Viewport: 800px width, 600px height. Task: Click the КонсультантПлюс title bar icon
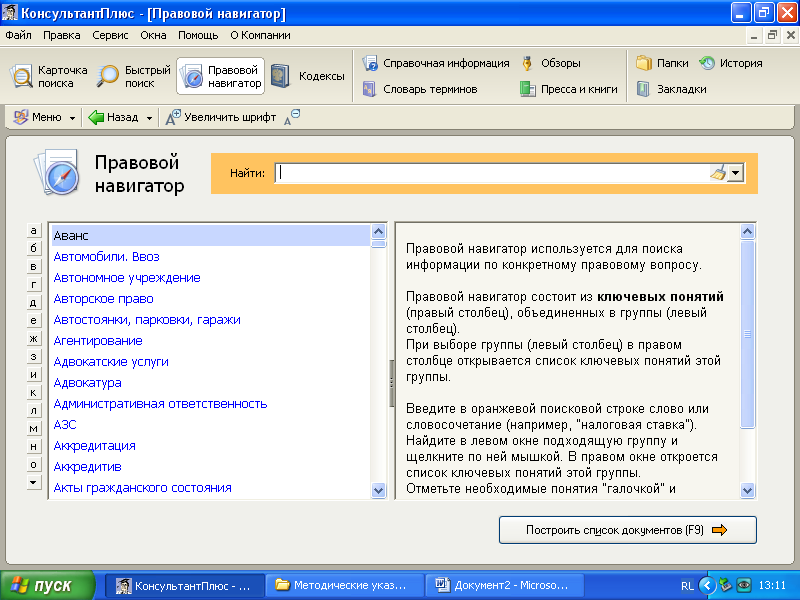click(x=10, y=13)
